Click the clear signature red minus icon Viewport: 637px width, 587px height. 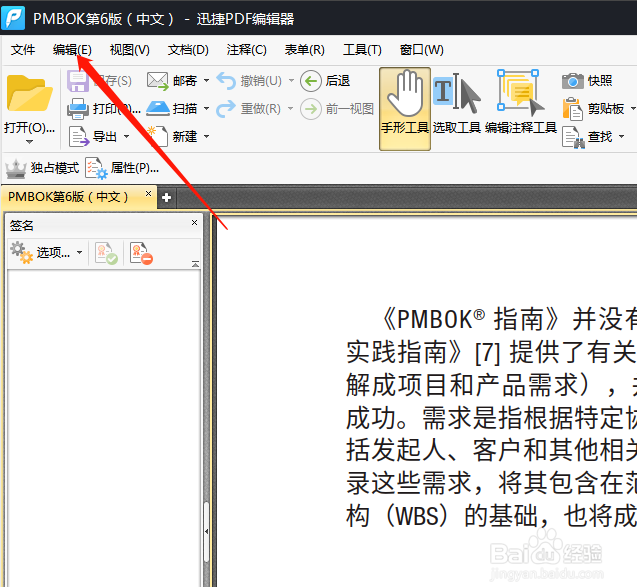pos(141,253)
